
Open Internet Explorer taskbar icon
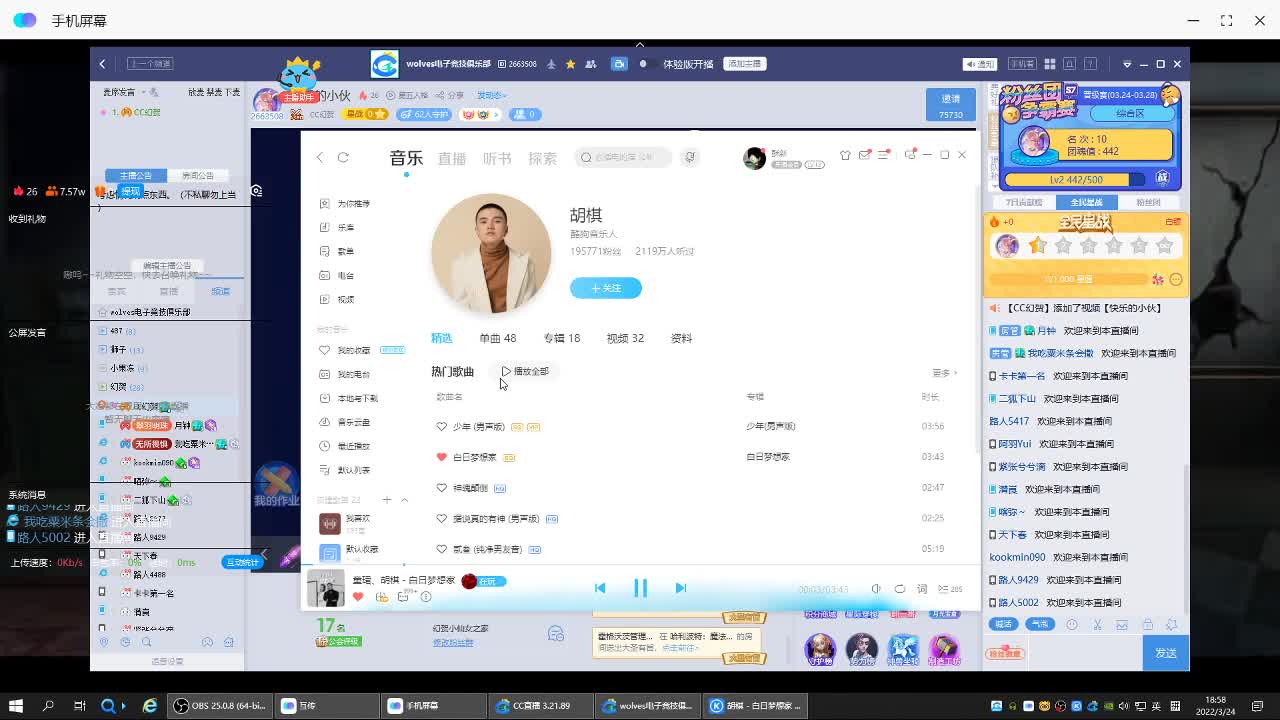(x=150, y=706)
